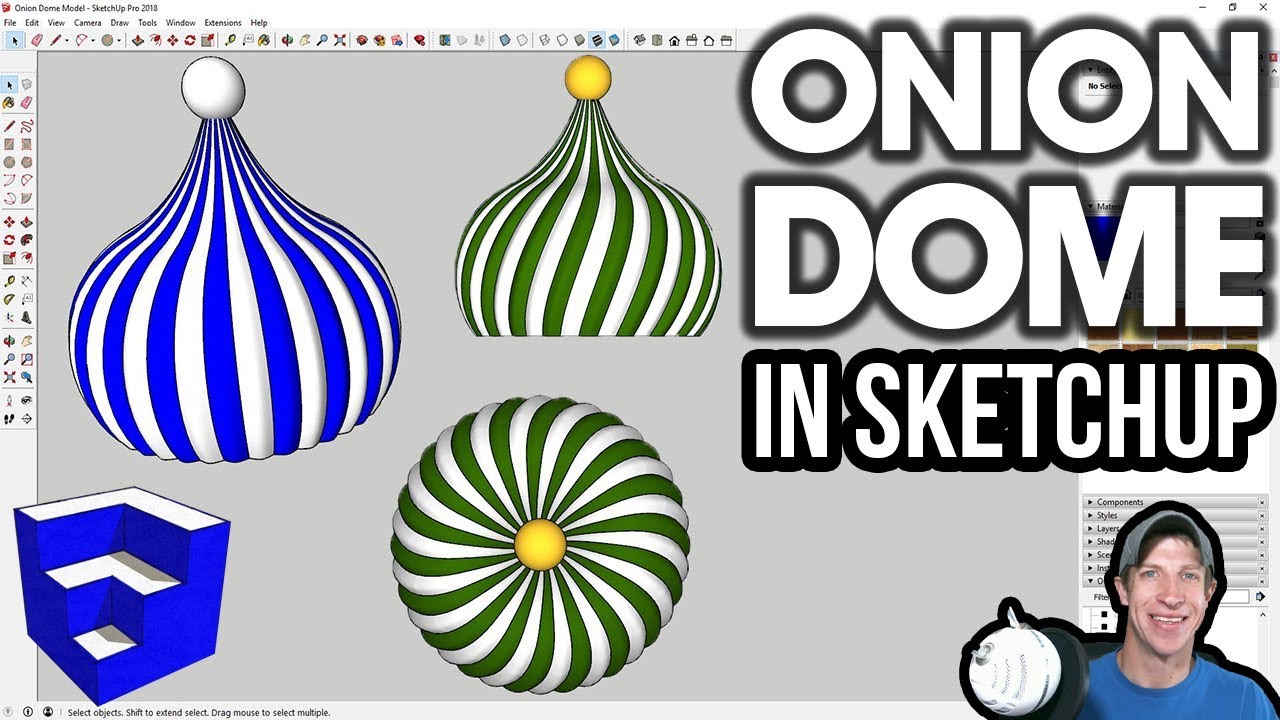Select the Look Around eye tool

pyautogui.click(x=27, y=401)
